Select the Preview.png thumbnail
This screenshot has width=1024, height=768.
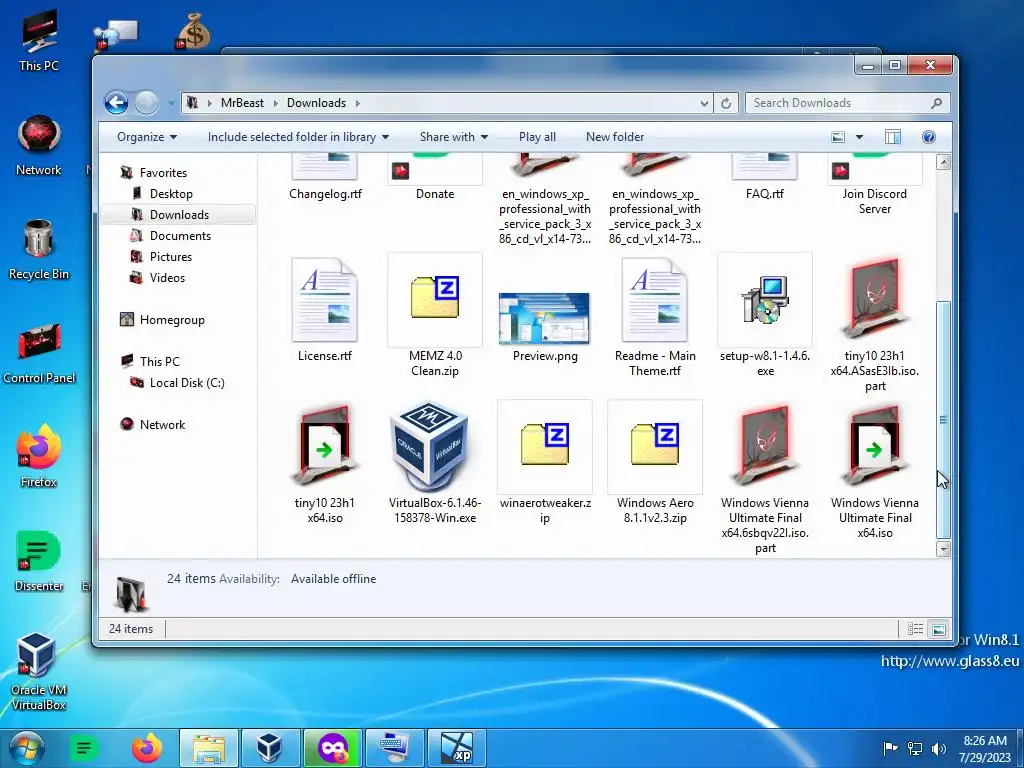point(544,318)
